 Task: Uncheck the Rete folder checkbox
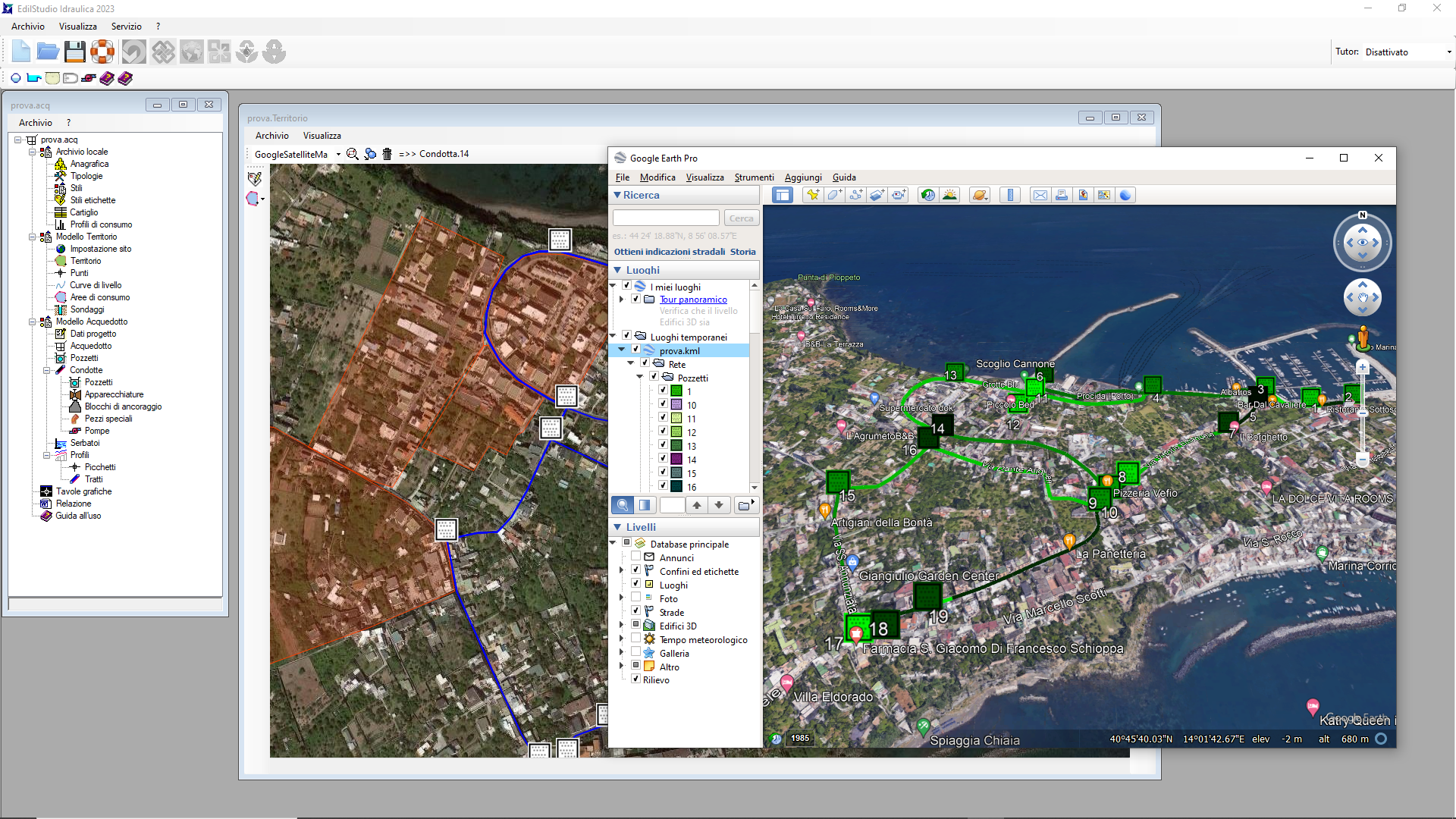(x=645, y=363)
